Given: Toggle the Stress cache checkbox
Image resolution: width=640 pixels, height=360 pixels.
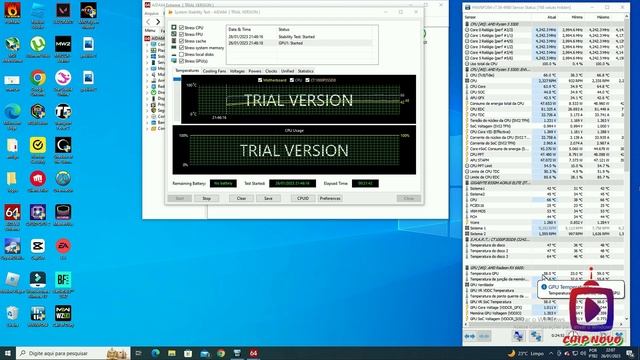Looking at the screenshot, I should pyautogui.click(x=182, y=41).
